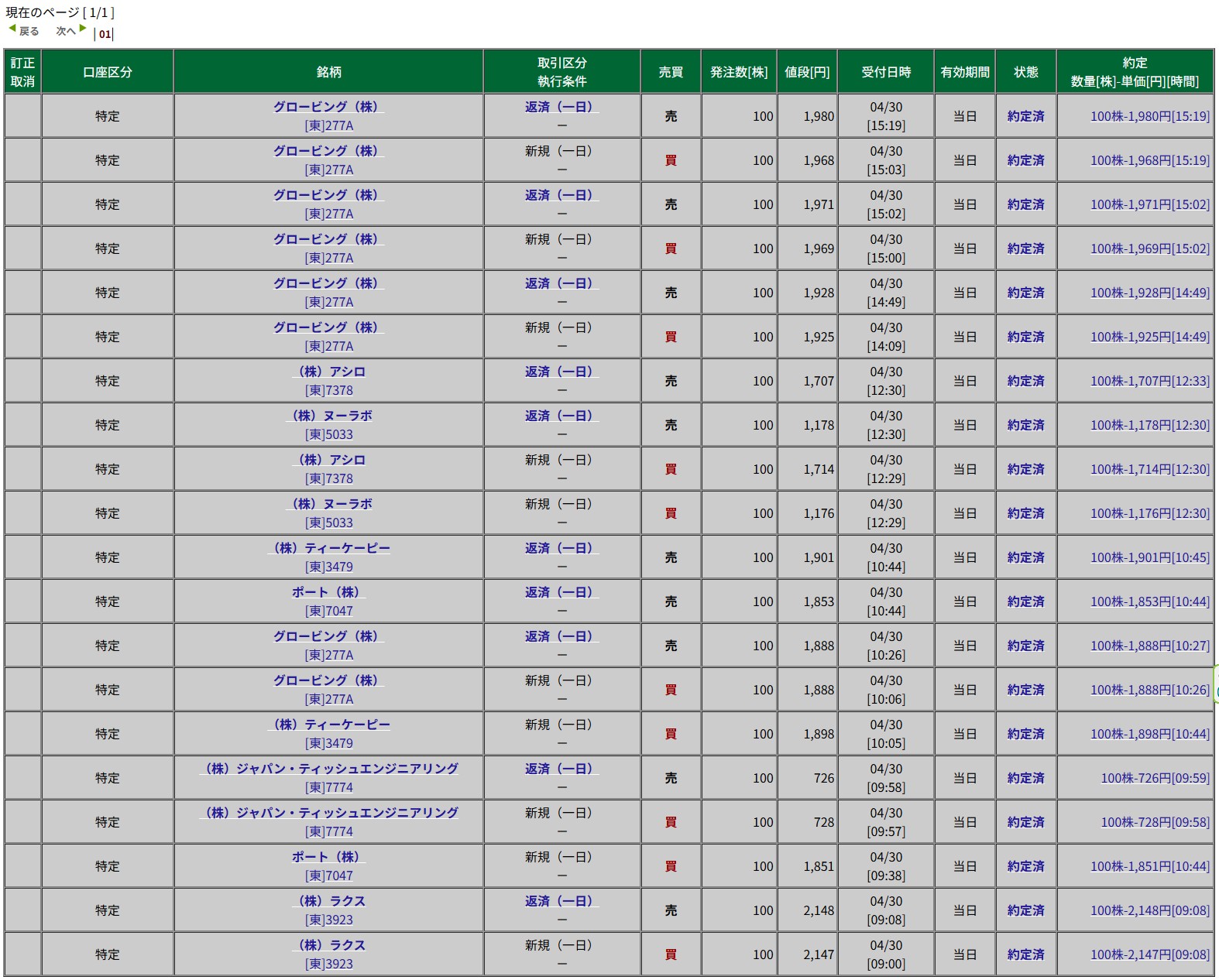The height and width of the screenshot is (980, 1219).
Task: Click the green back arrow beside 戻る
Action: coord(12,29)
